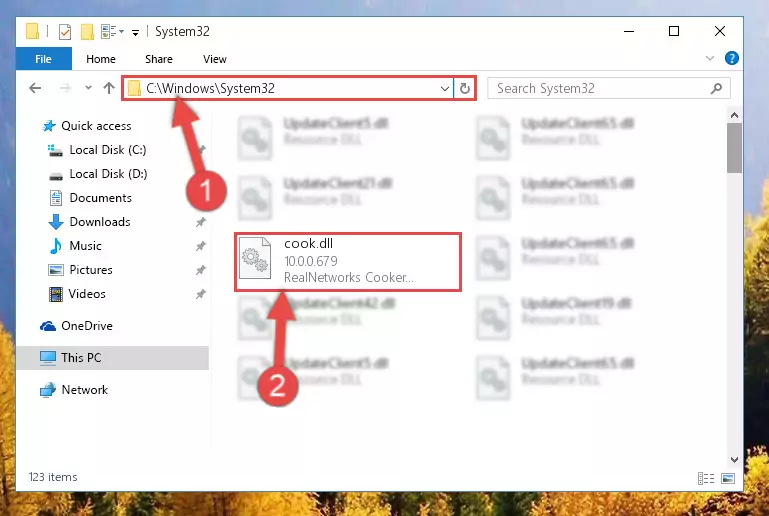
Task: Click the scroll up arrow of file list
Action: (734, 115)
